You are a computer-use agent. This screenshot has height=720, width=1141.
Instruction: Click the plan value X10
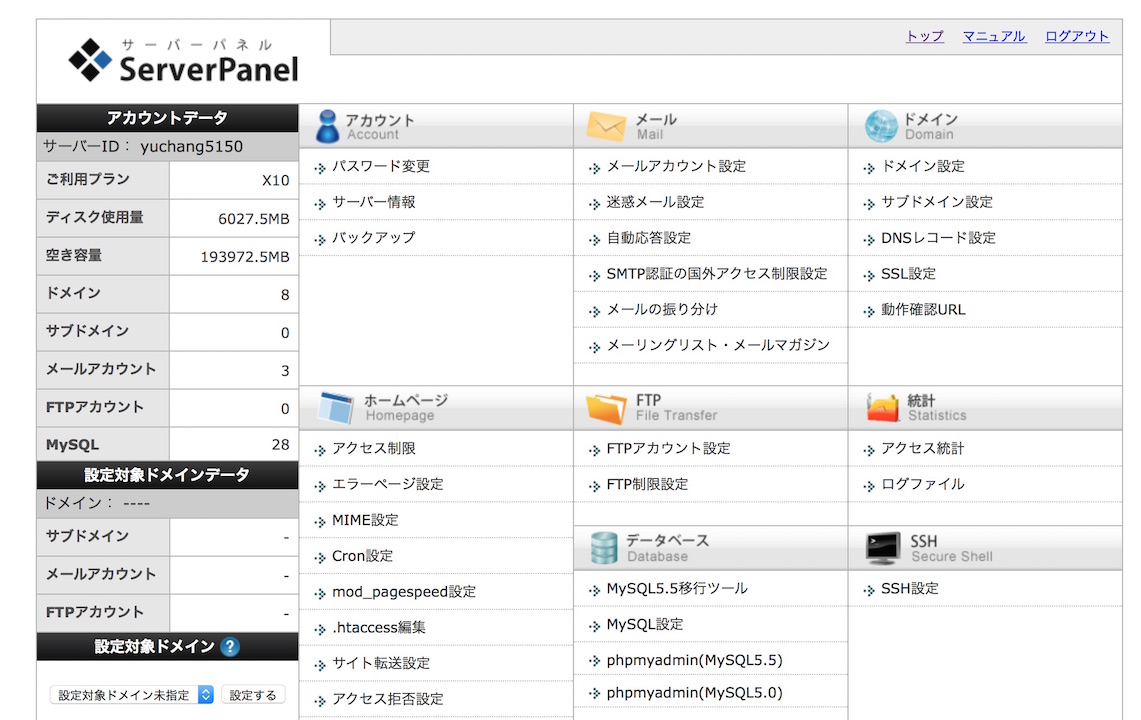(x=275, y=180)
